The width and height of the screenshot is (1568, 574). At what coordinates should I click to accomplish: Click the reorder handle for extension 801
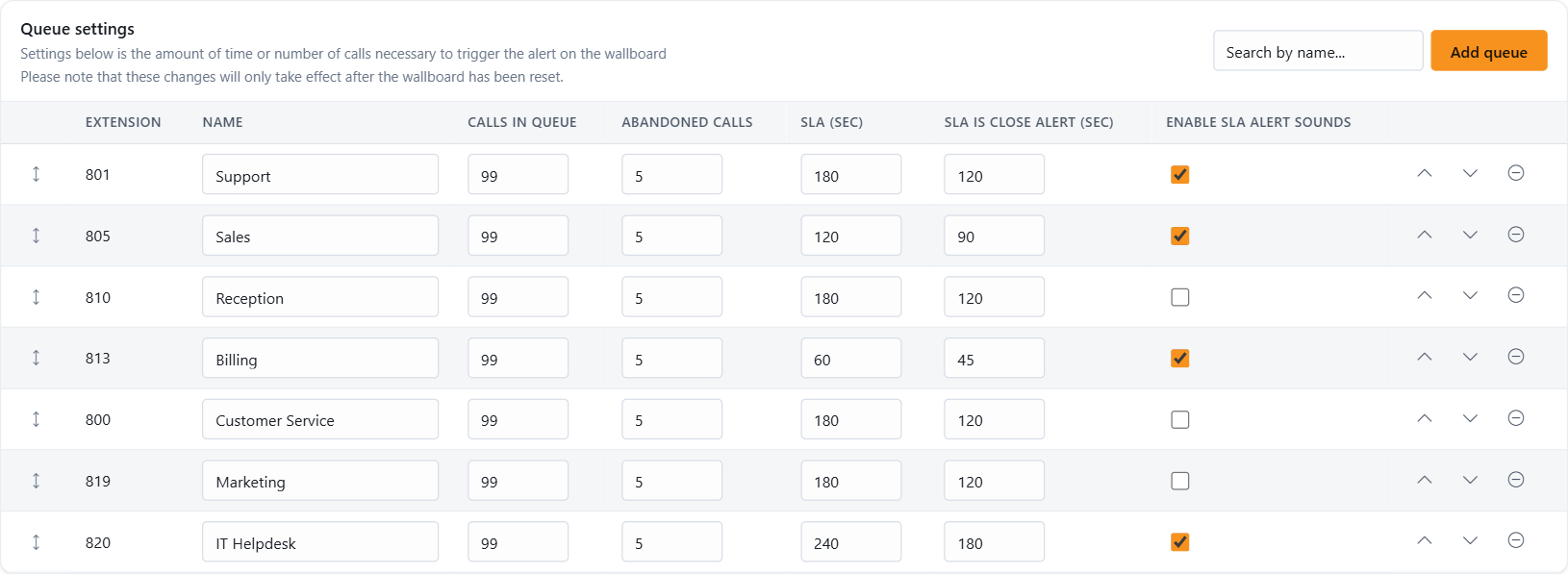37,174
